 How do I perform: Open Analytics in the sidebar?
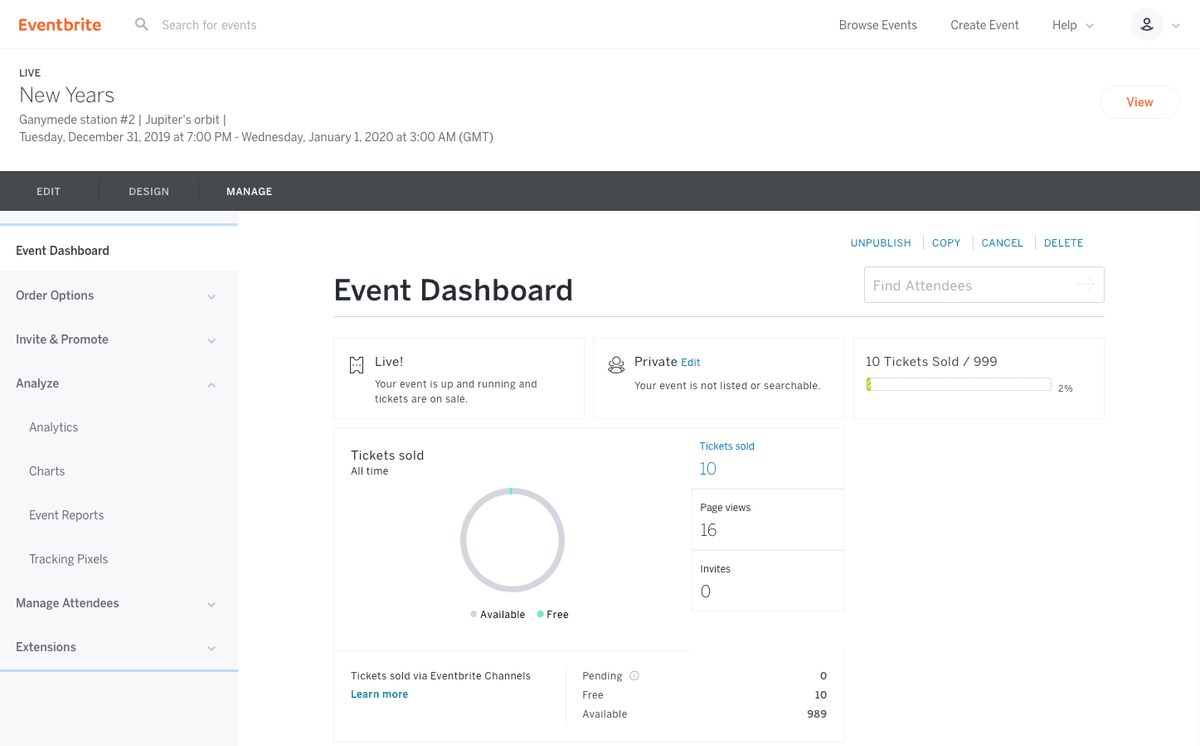tap(54, 427)
